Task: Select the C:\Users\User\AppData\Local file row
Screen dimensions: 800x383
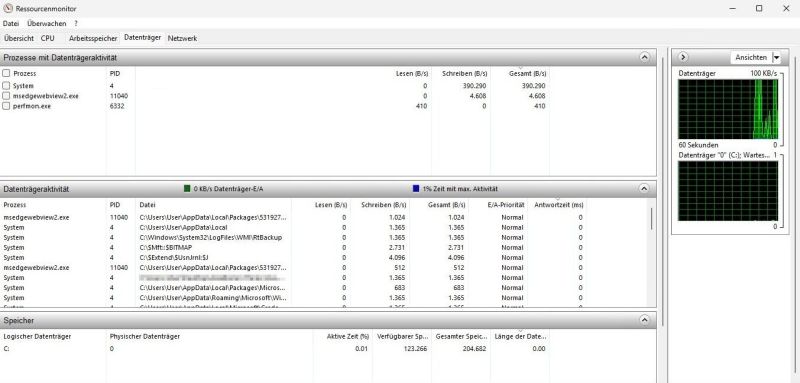Action: coord(293,227)
